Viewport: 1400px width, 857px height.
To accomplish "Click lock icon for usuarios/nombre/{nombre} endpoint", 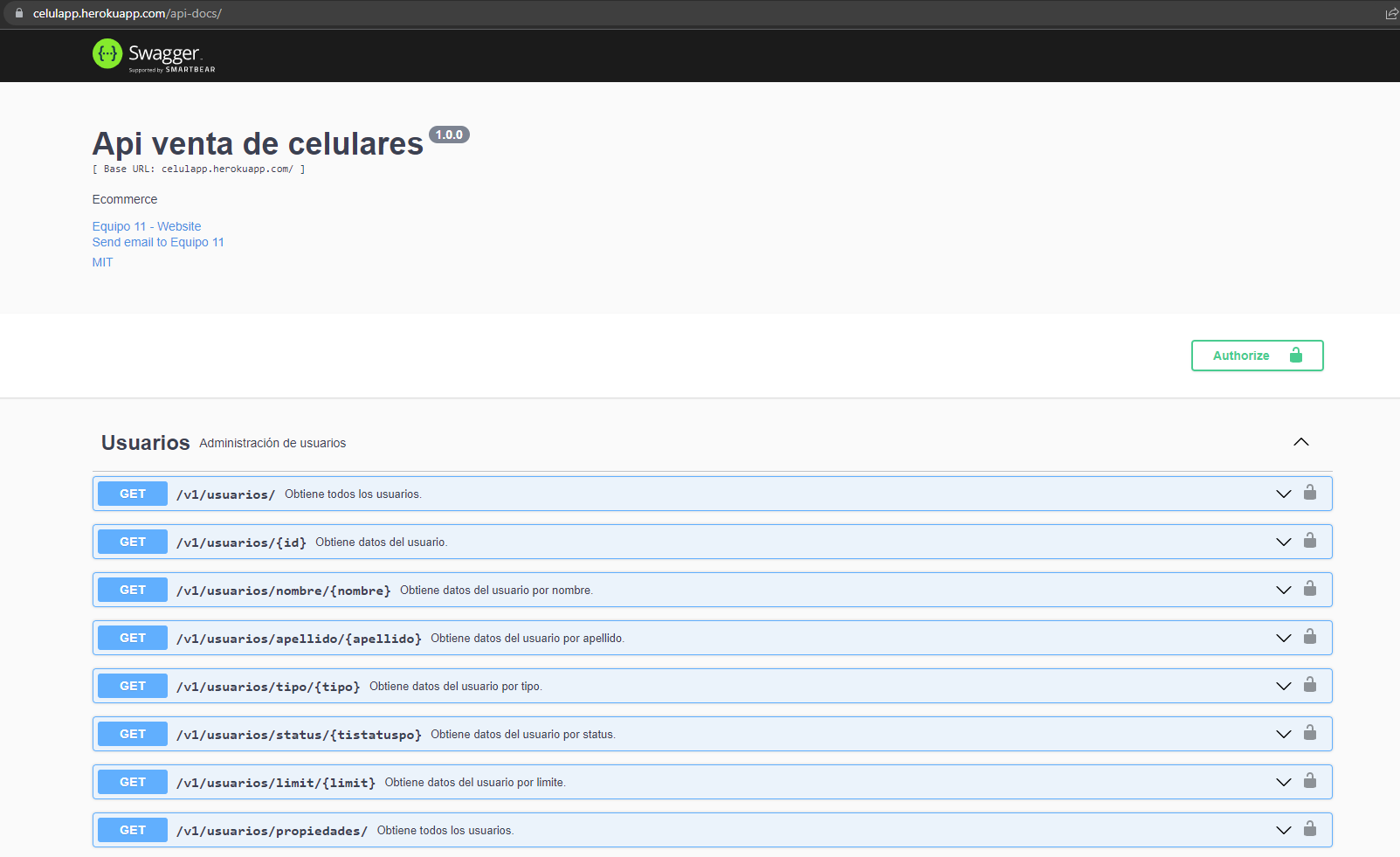I will [x=1309, y=589].
